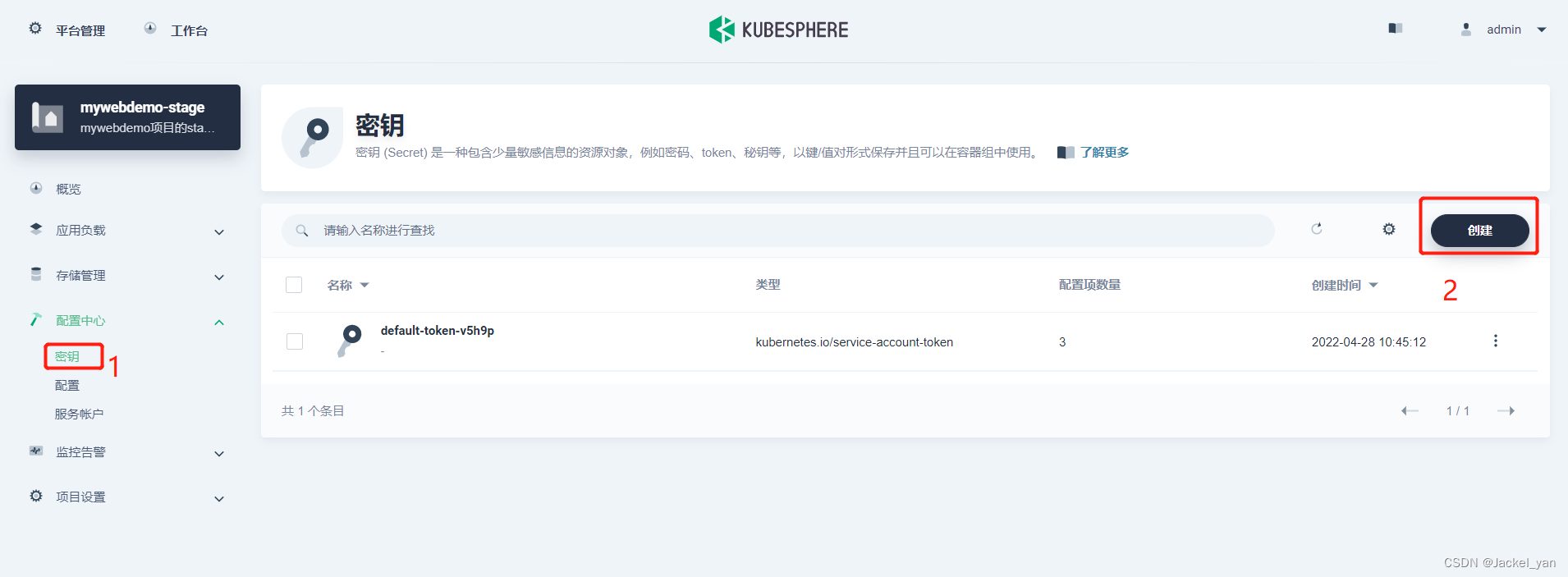The height and width of the screenshot is (577, 1568).
Task: Expand the 存储管理 section chevron
Action: point(219,277)
